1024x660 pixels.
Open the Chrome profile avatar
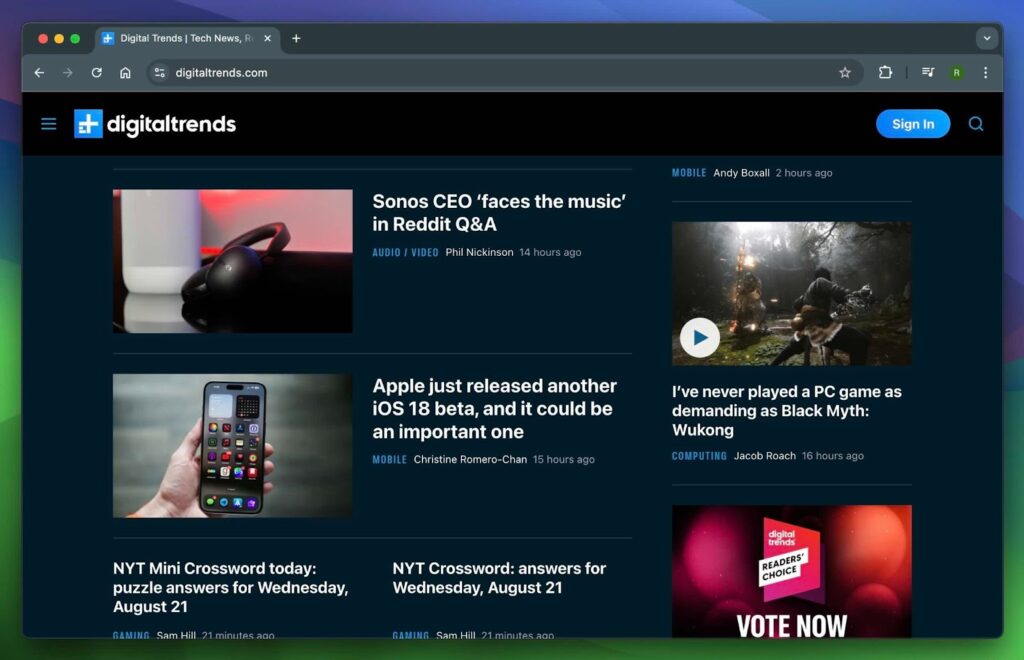[957, 72]
